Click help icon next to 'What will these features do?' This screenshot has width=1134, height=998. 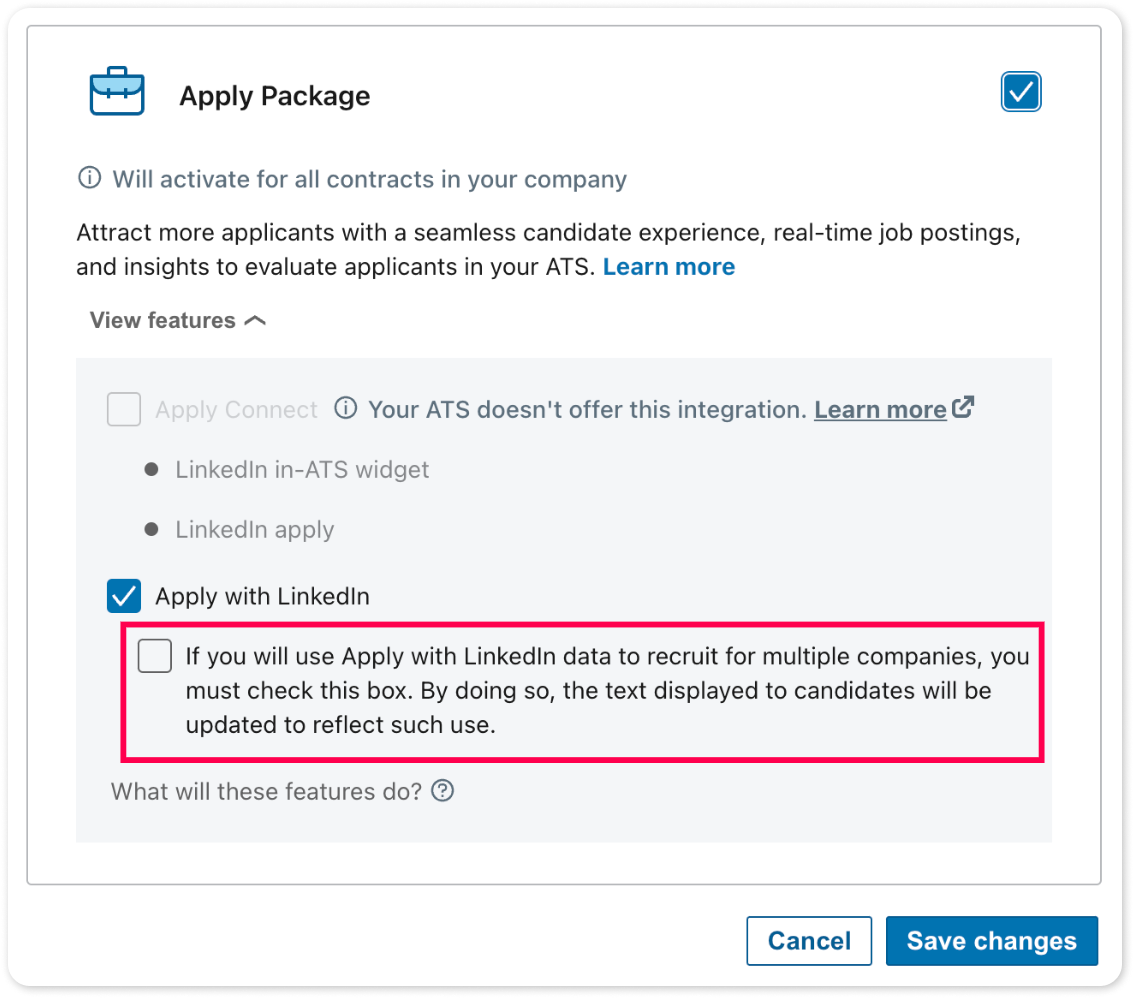coord(443,790)
